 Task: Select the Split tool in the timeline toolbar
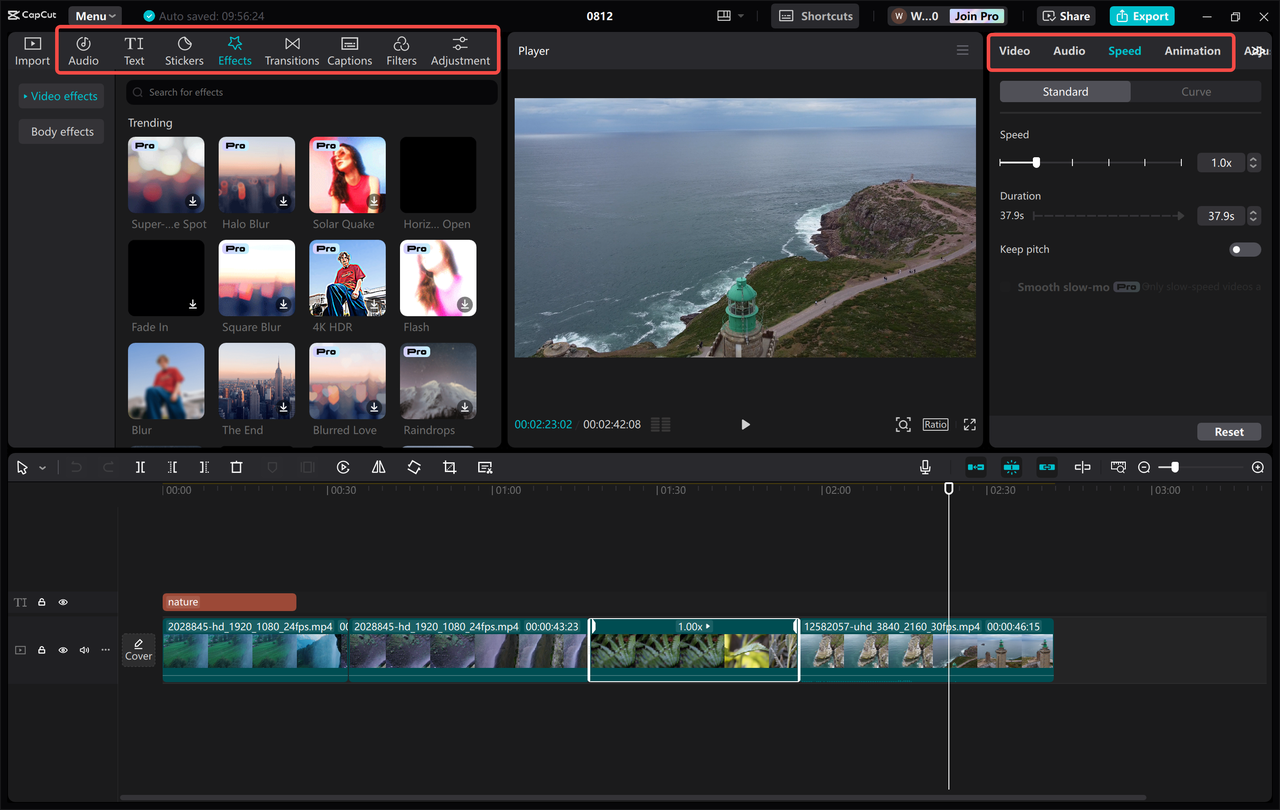tap(140, 467)
